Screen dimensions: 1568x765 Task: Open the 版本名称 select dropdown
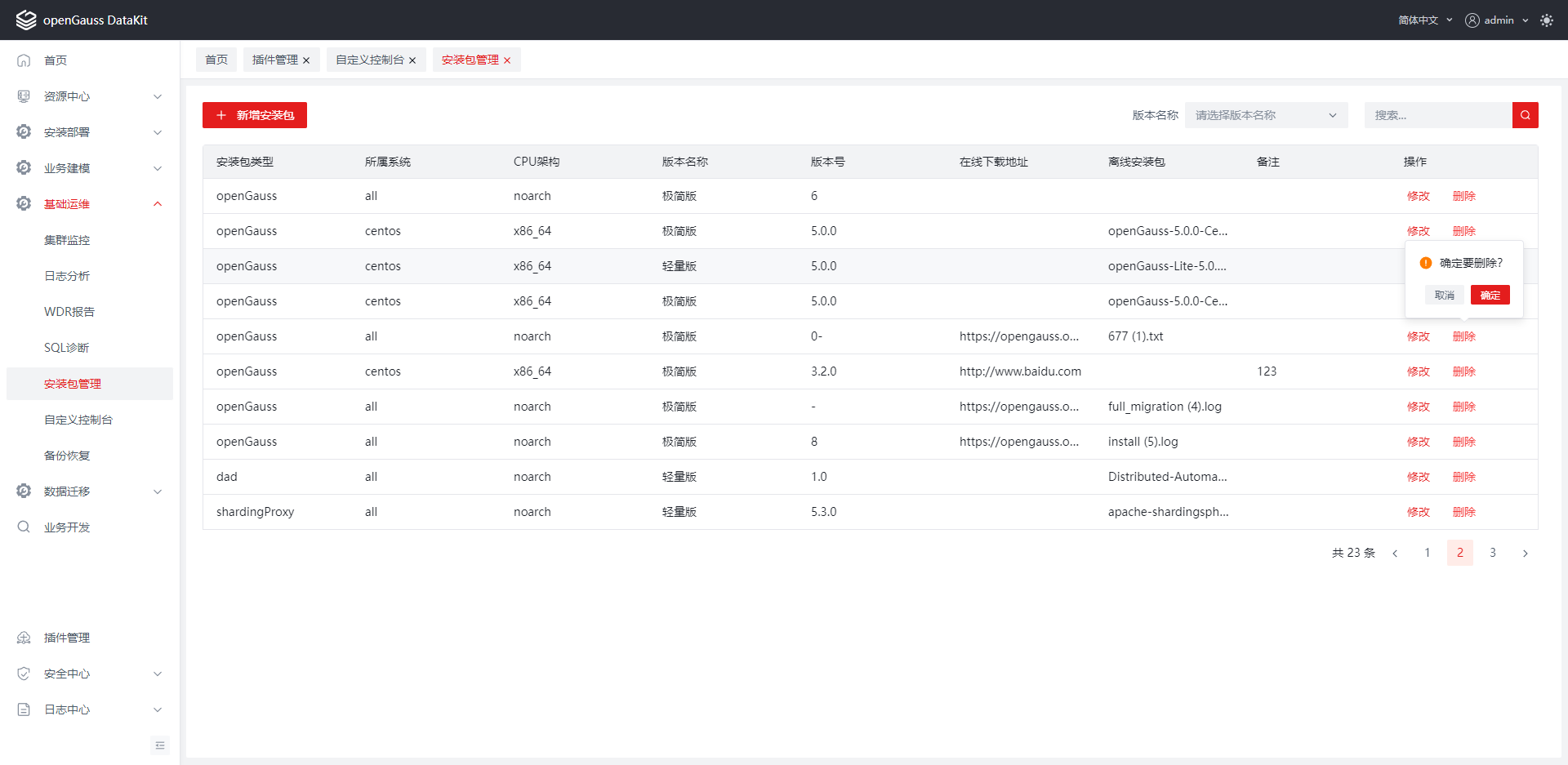point(1266,115)
